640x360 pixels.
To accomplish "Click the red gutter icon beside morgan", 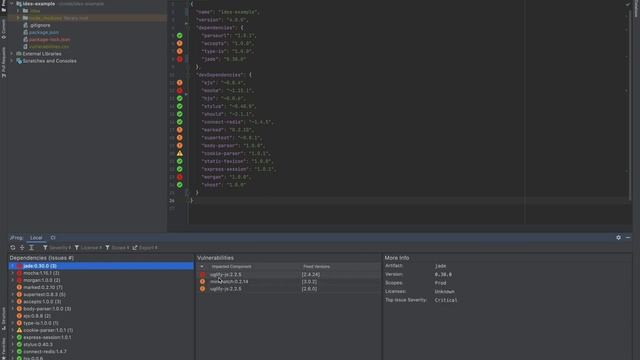I will [x=180, y=177].
